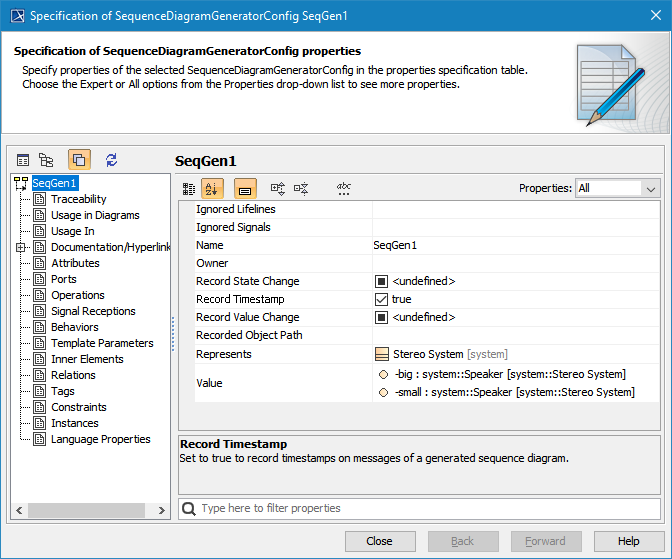The image size is (672, 559).
Task: Click the categorized view properties icon
Action: coord(189,188)
